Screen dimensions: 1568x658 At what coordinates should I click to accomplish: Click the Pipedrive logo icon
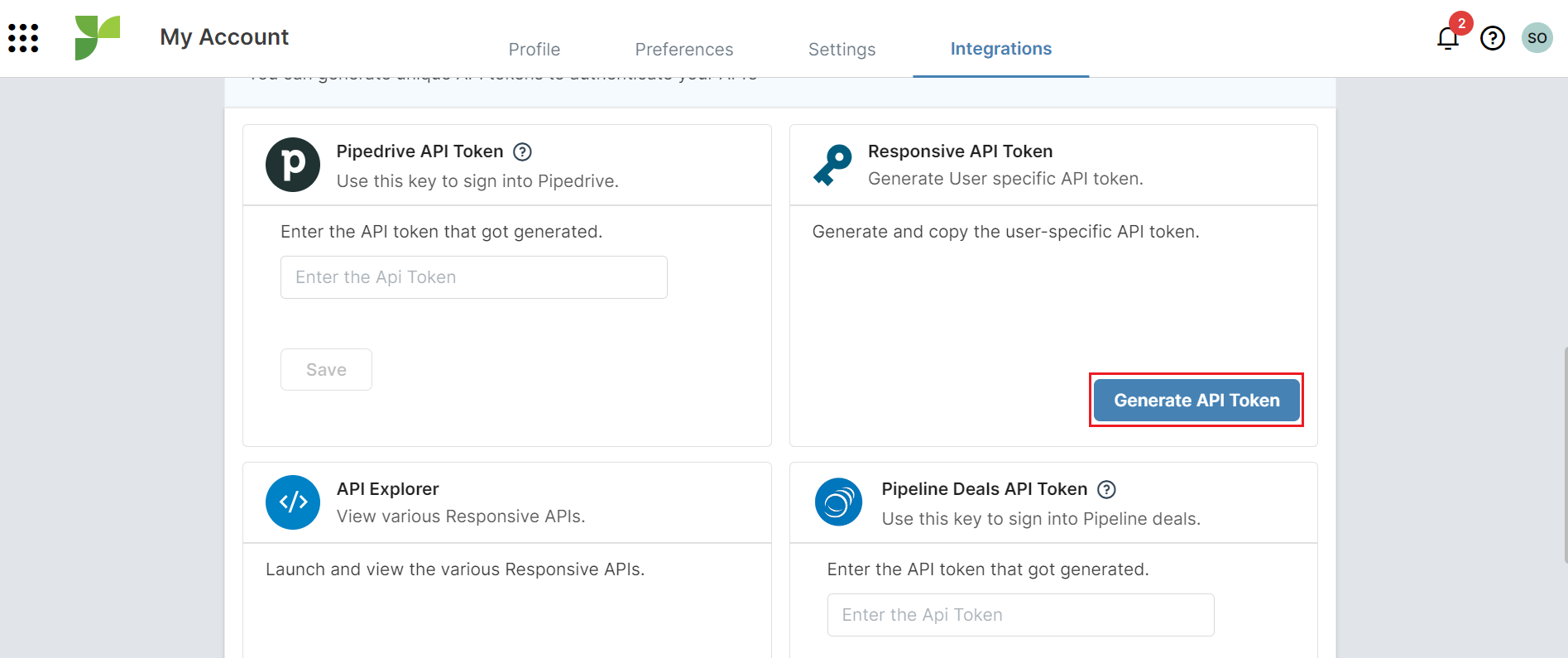pyautogui.click(x=293, y=165)
